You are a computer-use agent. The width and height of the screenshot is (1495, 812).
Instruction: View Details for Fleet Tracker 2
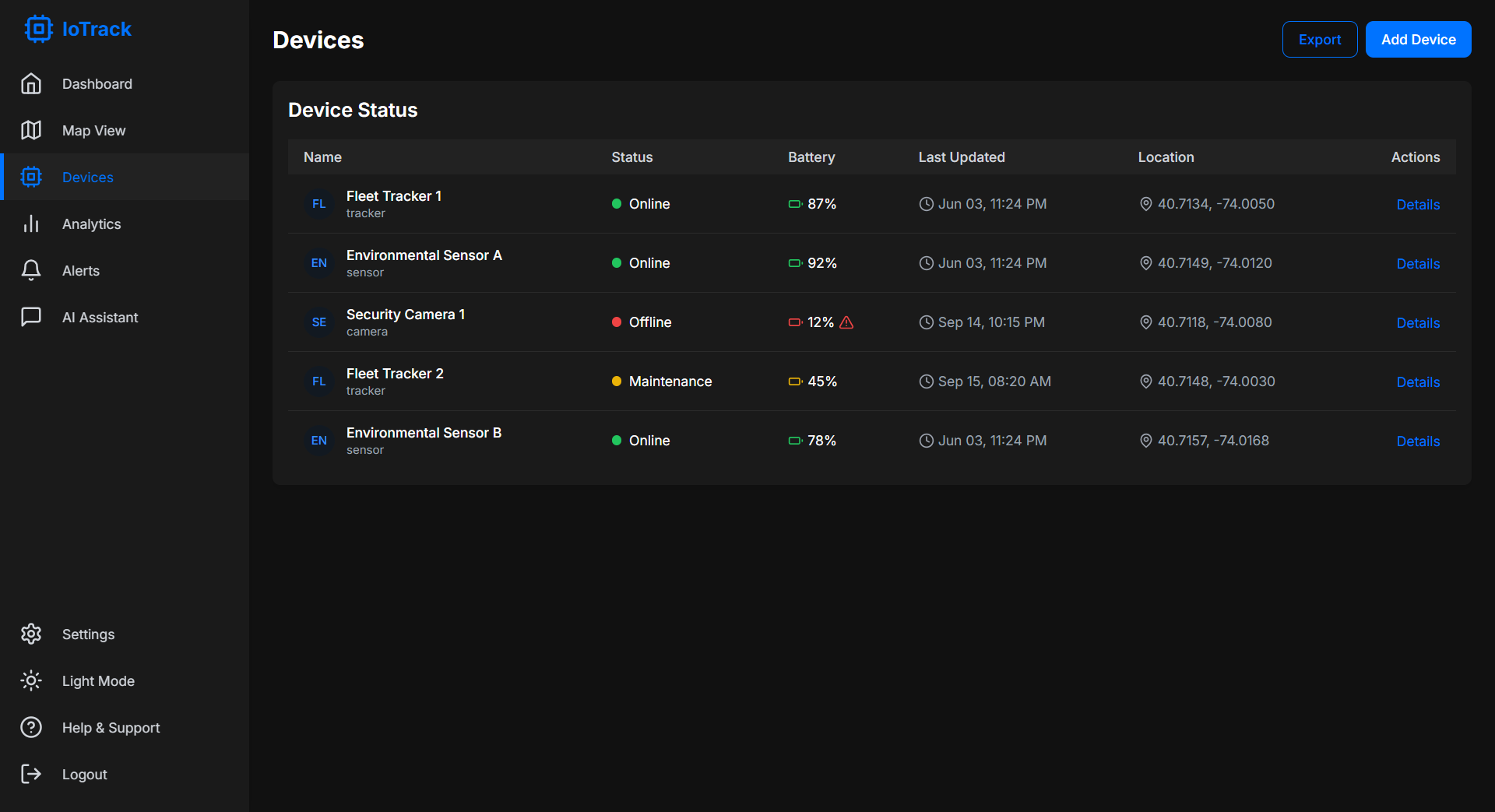pyautogui.click(x=1417, y=382)
